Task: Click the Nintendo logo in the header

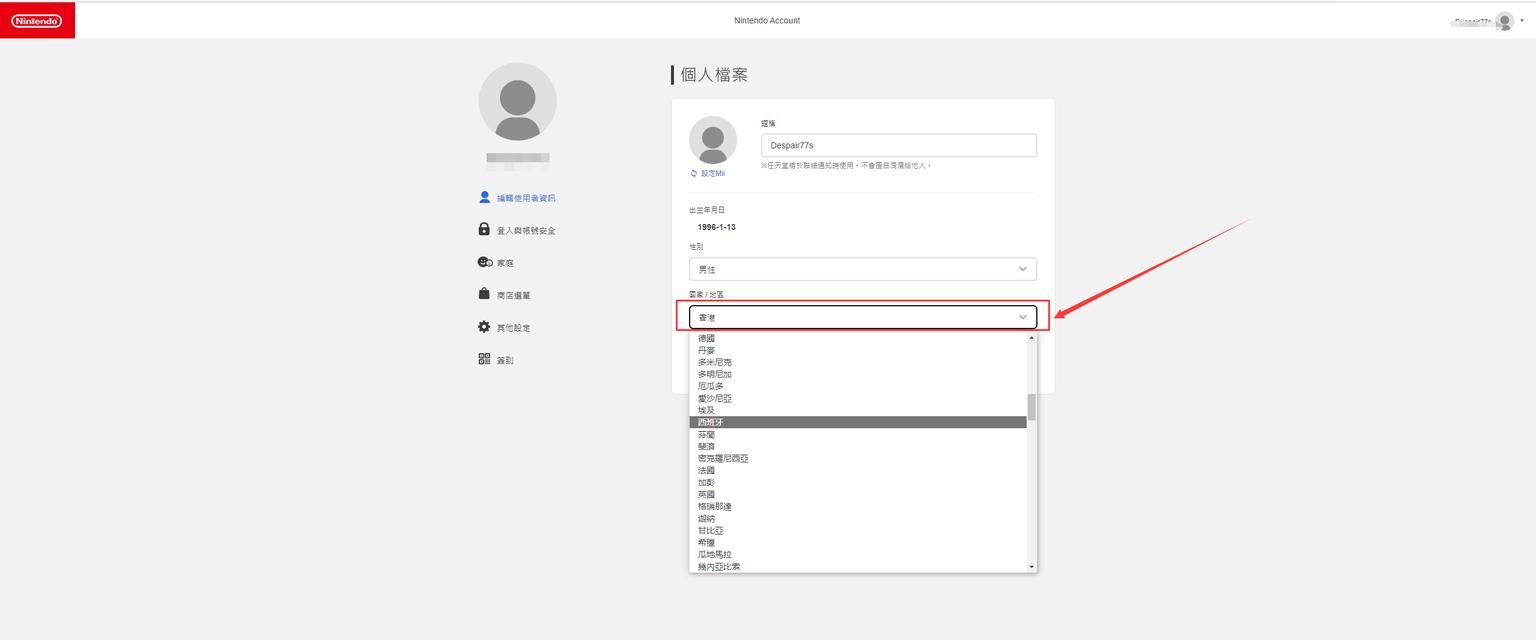Action: [37, 20]
